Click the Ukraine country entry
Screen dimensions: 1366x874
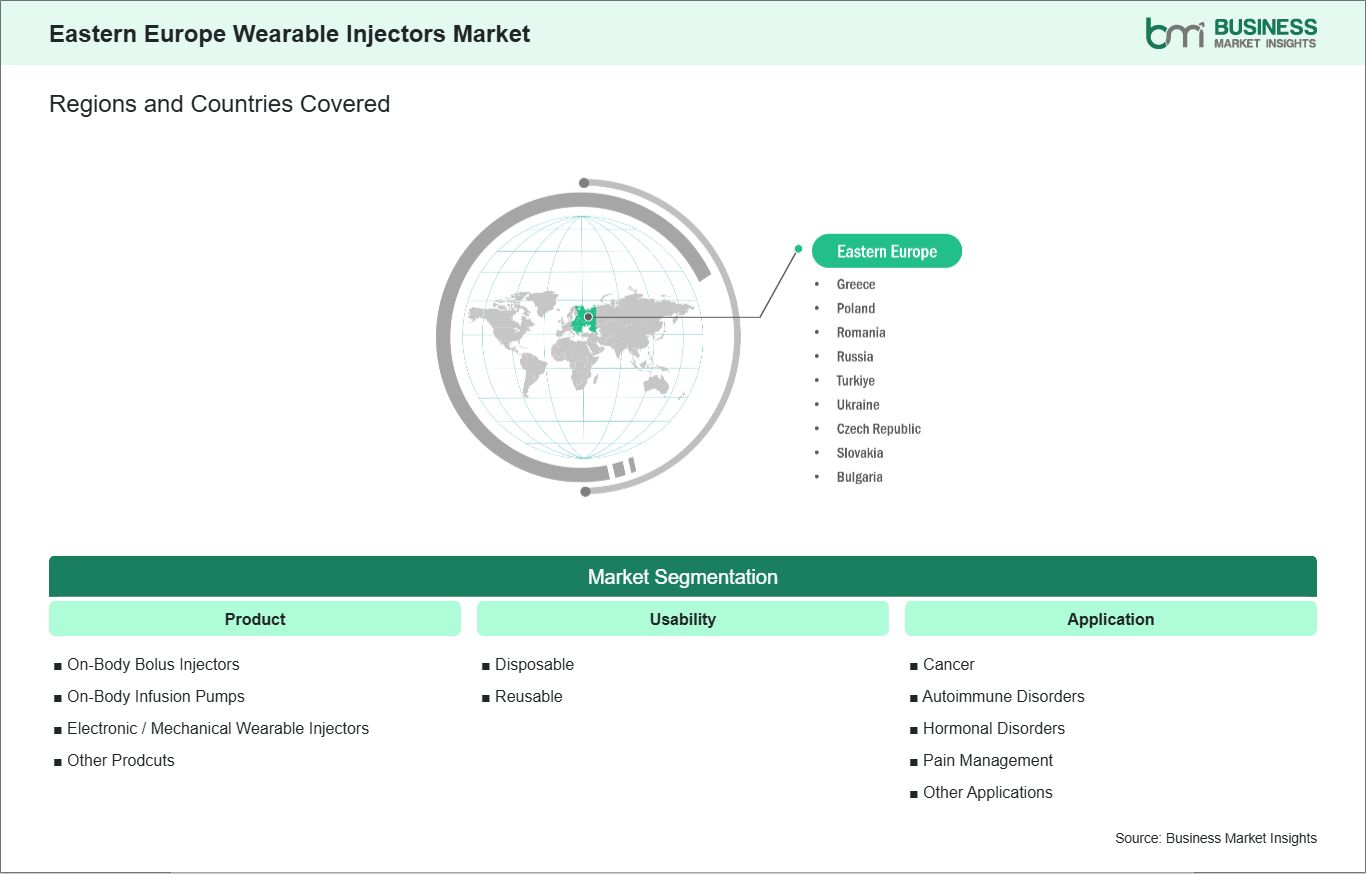click(x=858, y=405)
